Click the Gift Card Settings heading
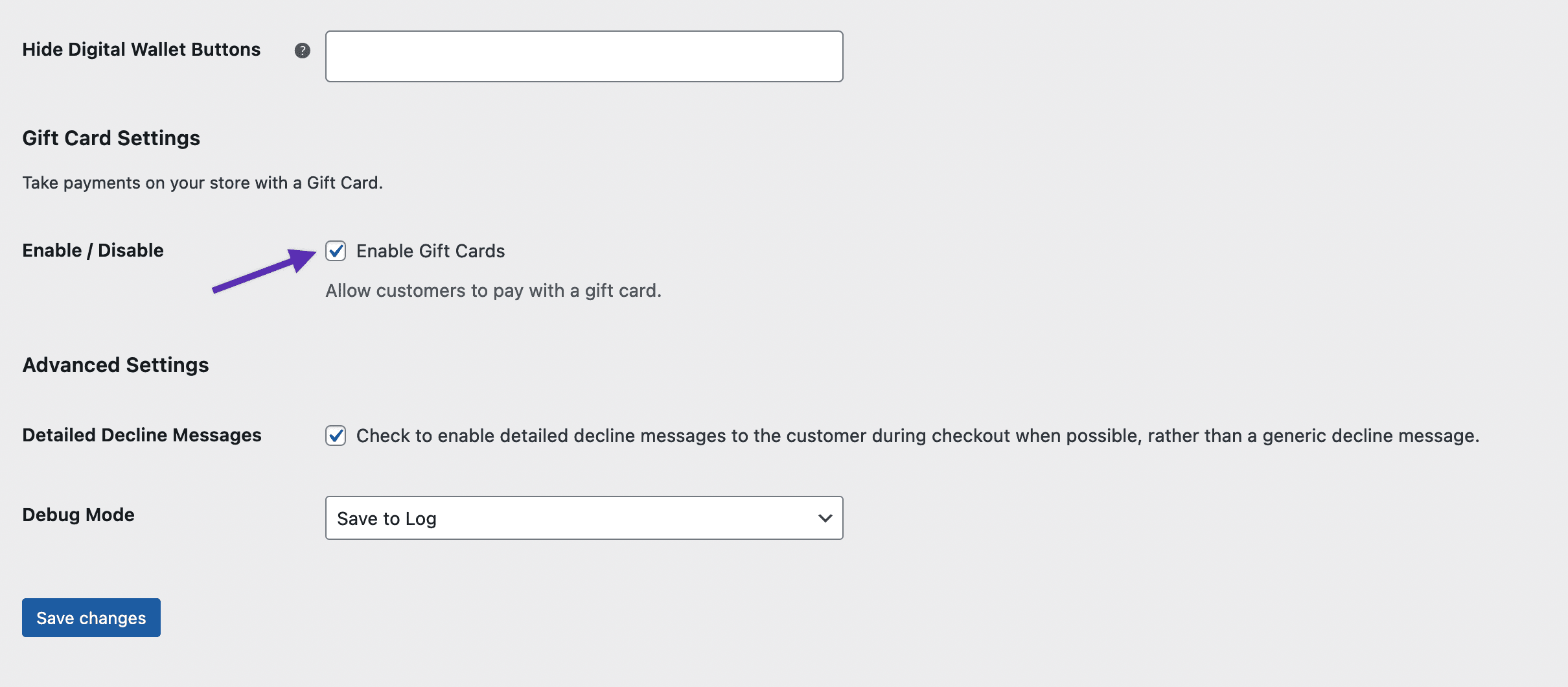 (x=111, y=138)
